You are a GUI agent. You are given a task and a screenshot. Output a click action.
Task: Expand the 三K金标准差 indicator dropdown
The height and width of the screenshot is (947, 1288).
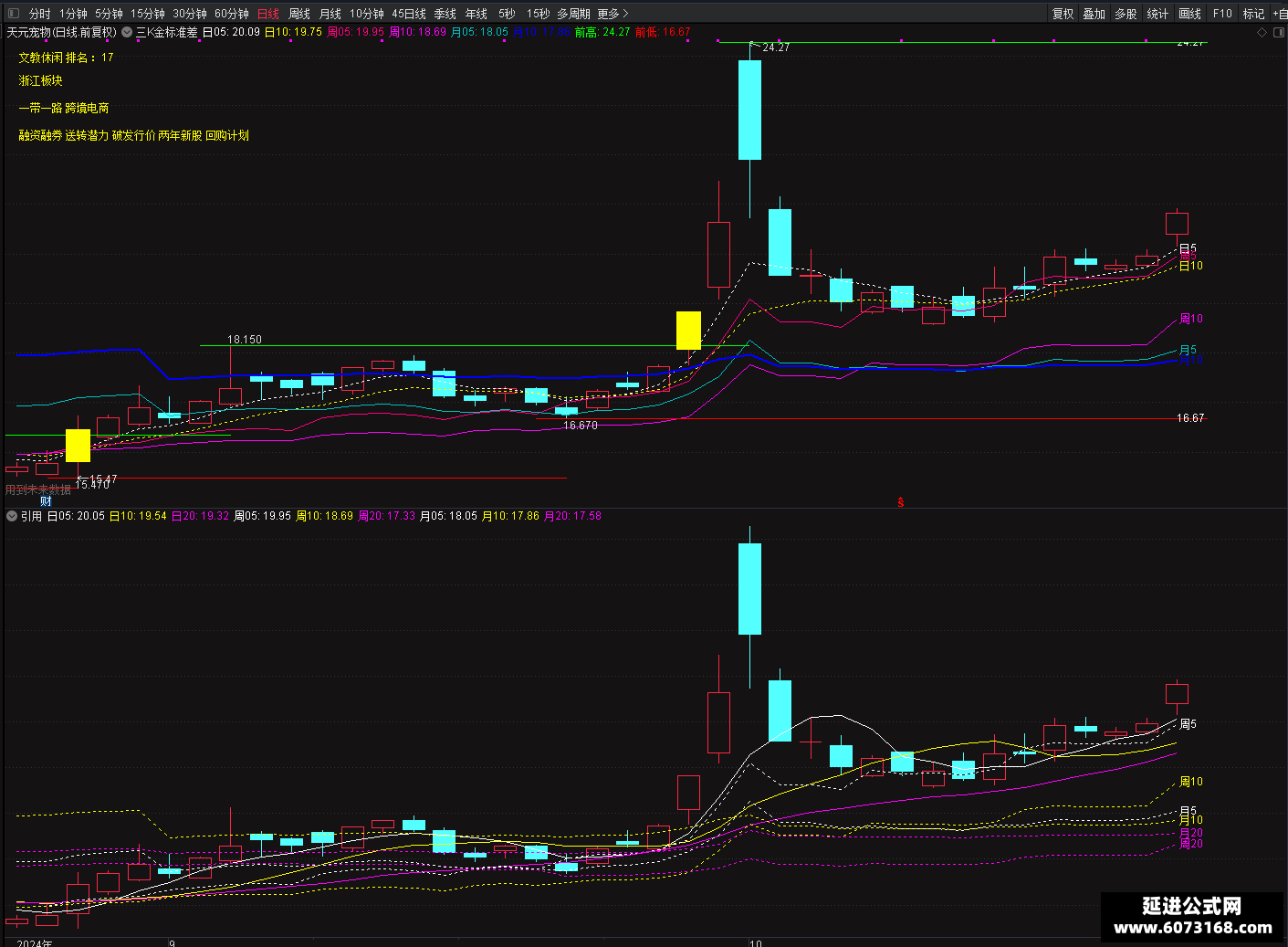pos(128,32)
